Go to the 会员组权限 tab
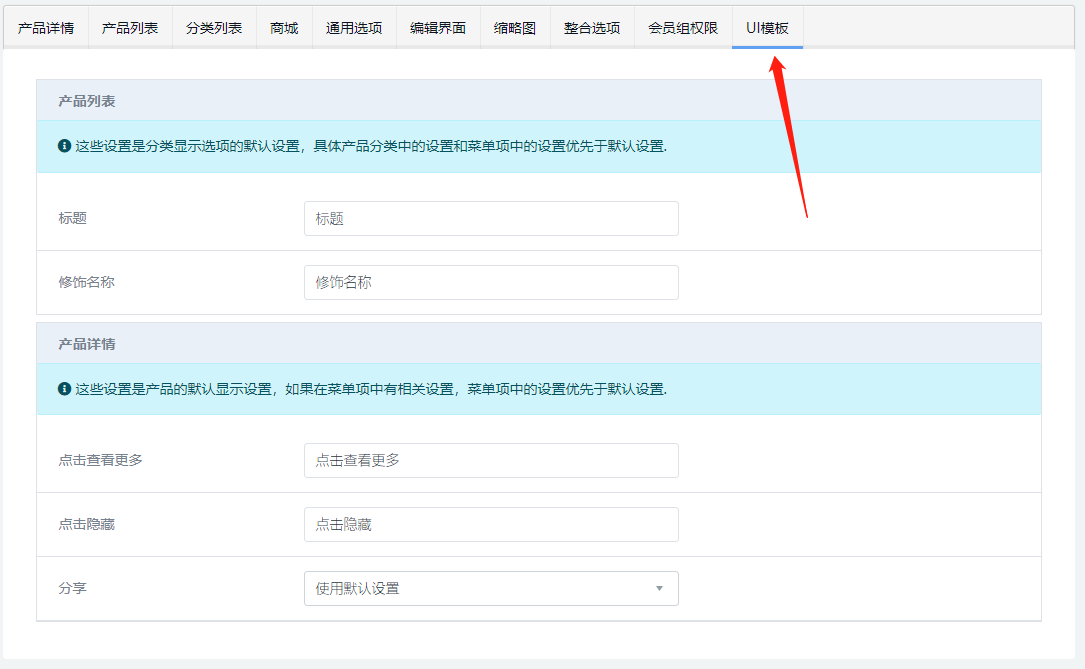1085x669 pixels. 683,28
